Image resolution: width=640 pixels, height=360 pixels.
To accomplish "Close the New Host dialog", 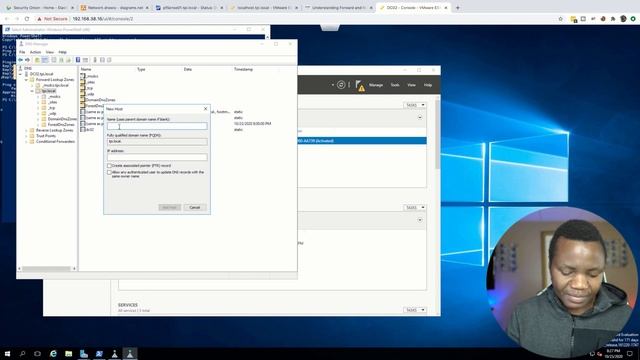I will tap(205, 109).
